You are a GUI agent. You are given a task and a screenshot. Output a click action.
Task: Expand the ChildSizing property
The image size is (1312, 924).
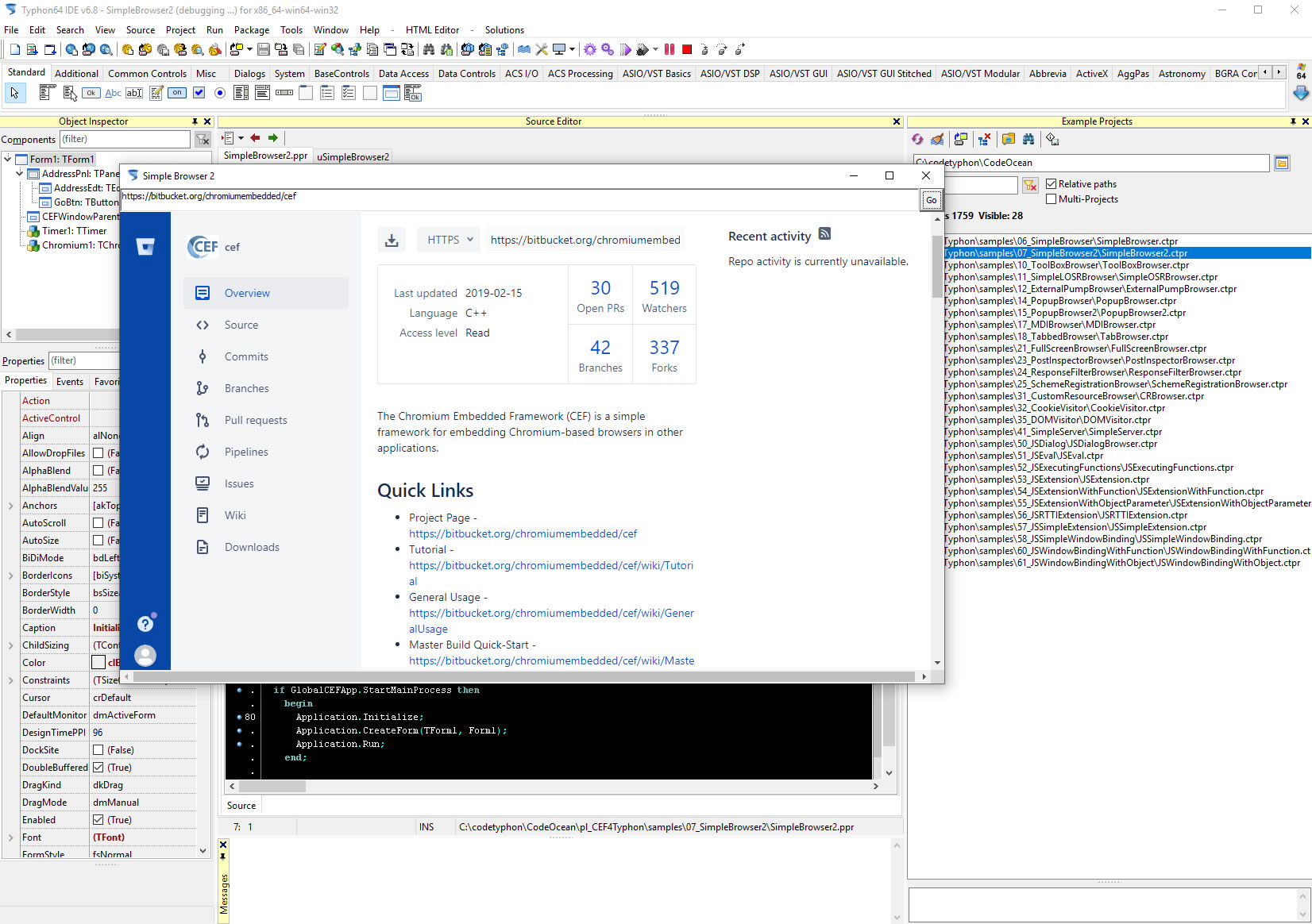click(11, 645)
